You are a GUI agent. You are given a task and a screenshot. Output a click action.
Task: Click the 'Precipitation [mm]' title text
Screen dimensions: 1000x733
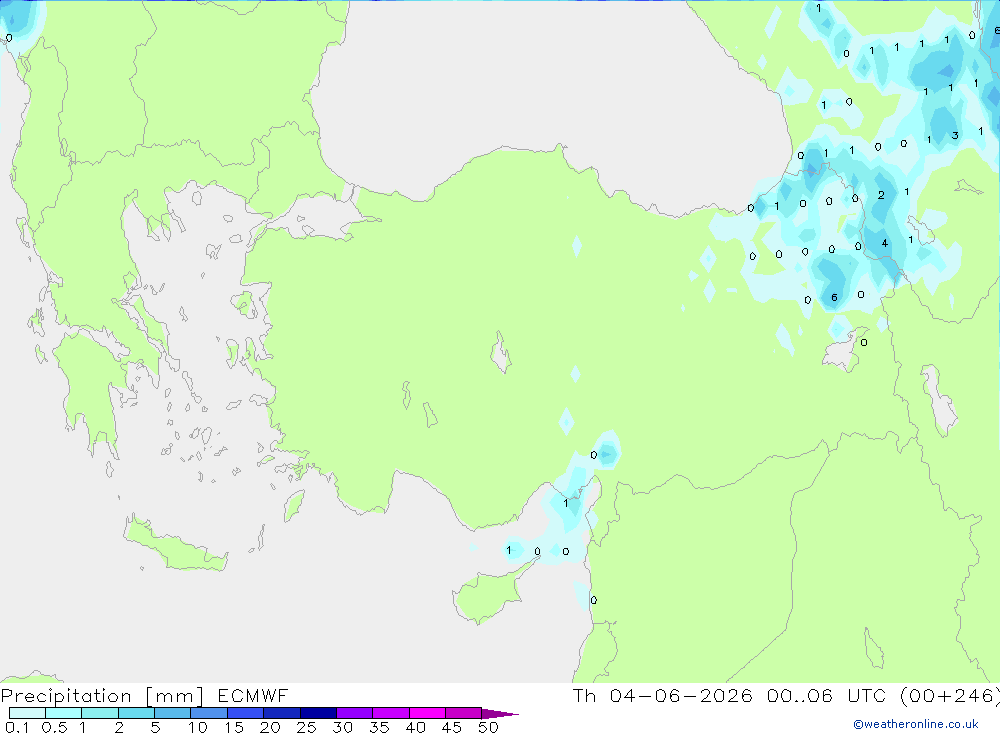pos(102,696)
